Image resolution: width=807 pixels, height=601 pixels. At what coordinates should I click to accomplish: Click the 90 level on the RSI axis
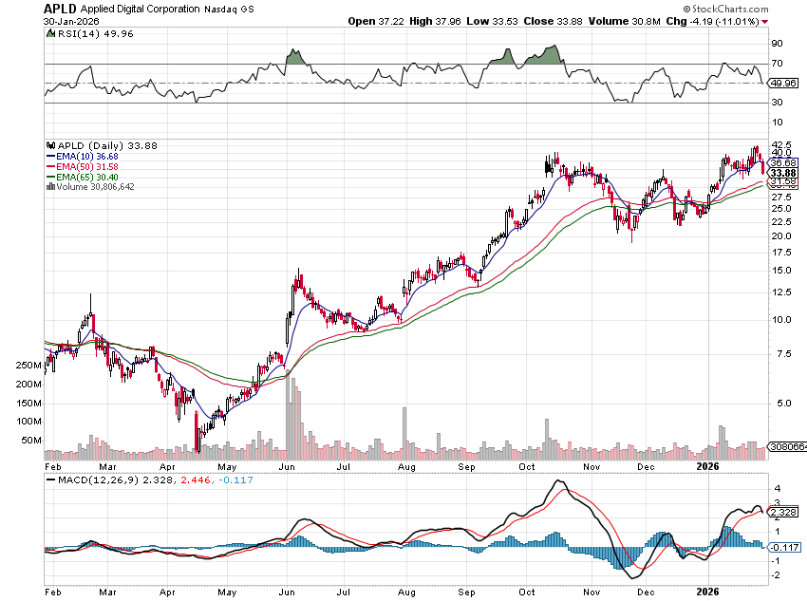pyautogui.click(x=777, y=44)
